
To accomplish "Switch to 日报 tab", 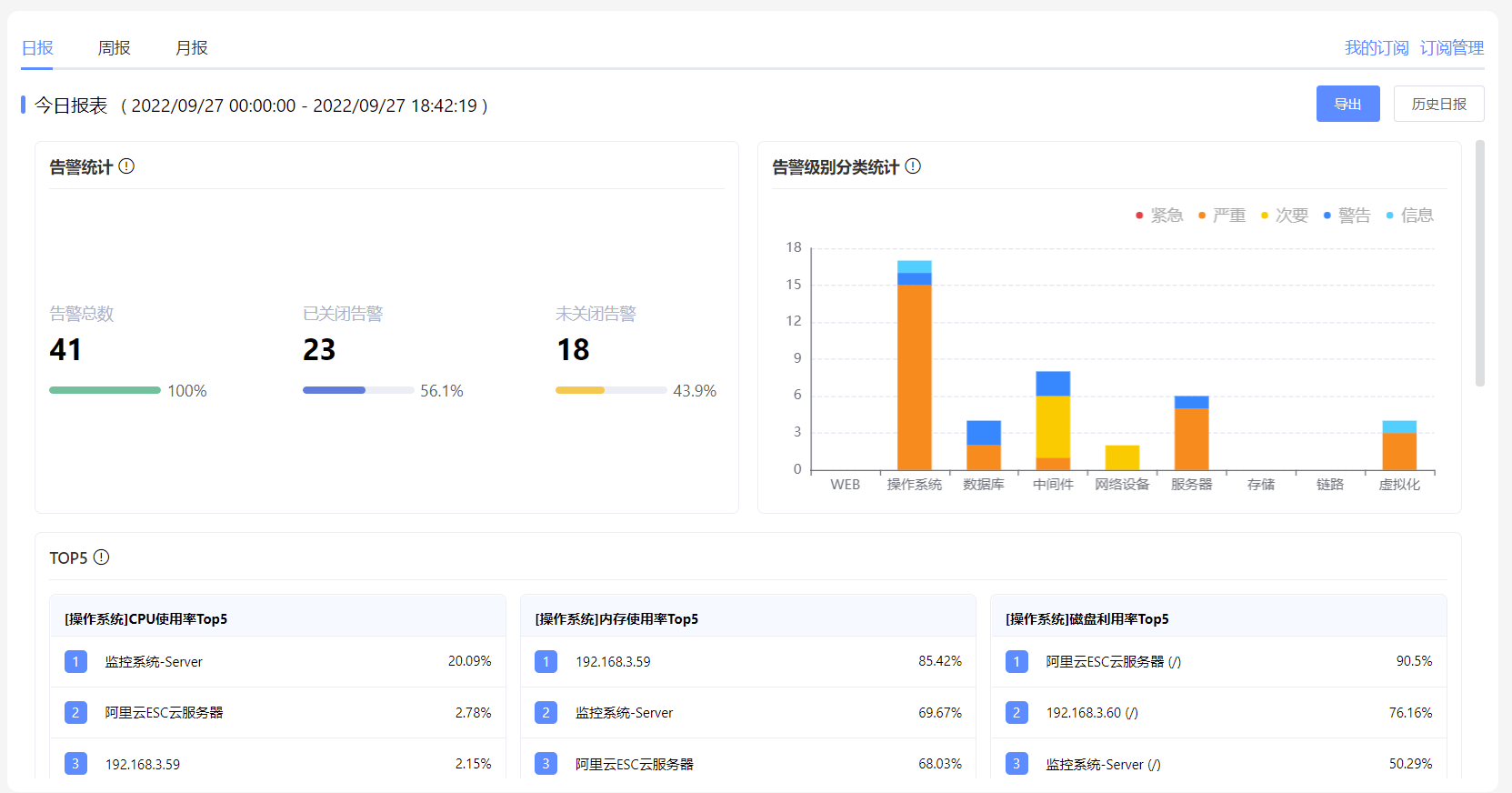I will click(x=37, y=48).
